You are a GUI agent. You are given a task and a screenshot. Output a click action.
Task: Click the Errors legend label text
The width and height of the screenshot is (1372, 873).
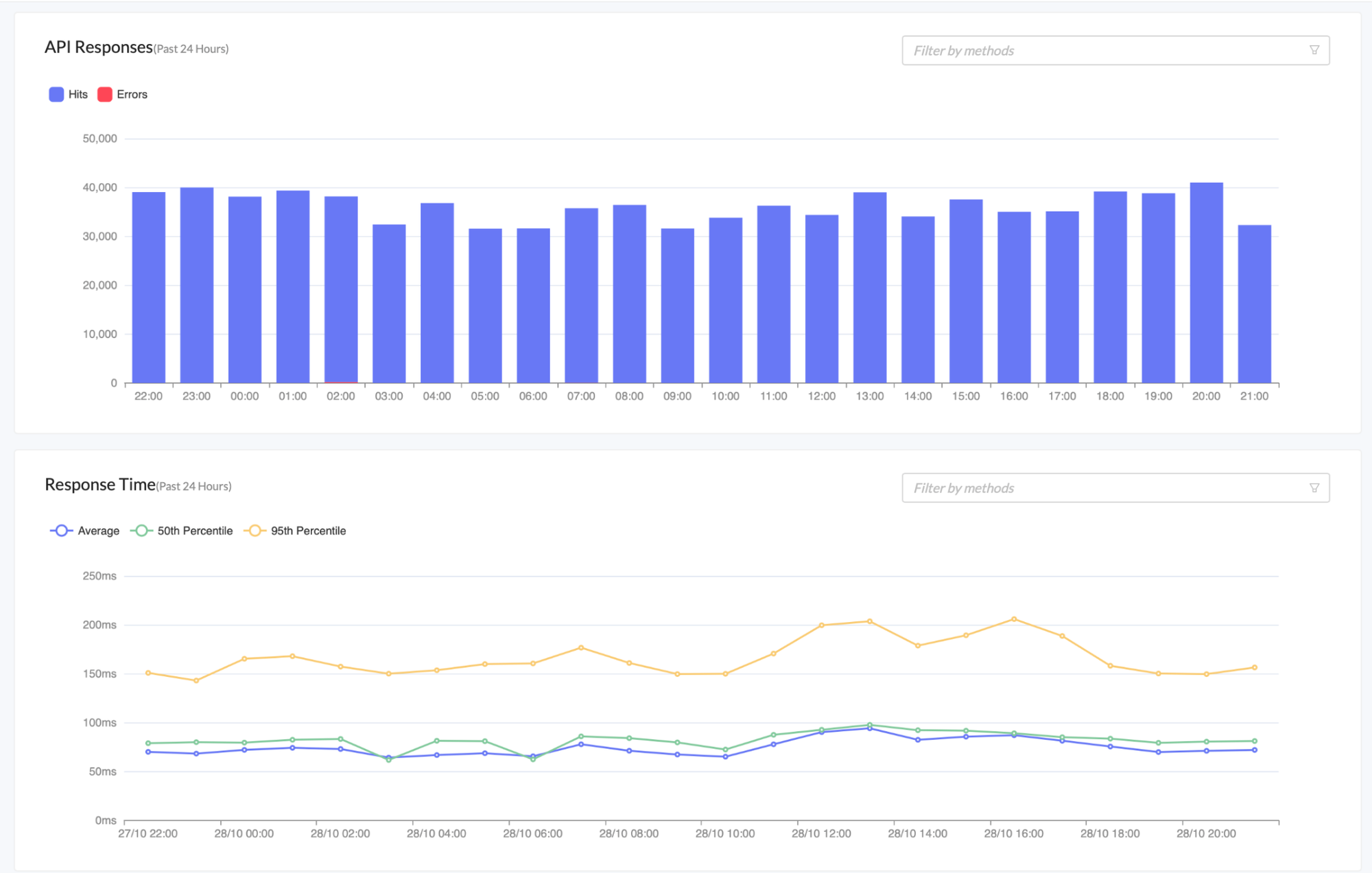pyautogui.click(x=132, y=94)
